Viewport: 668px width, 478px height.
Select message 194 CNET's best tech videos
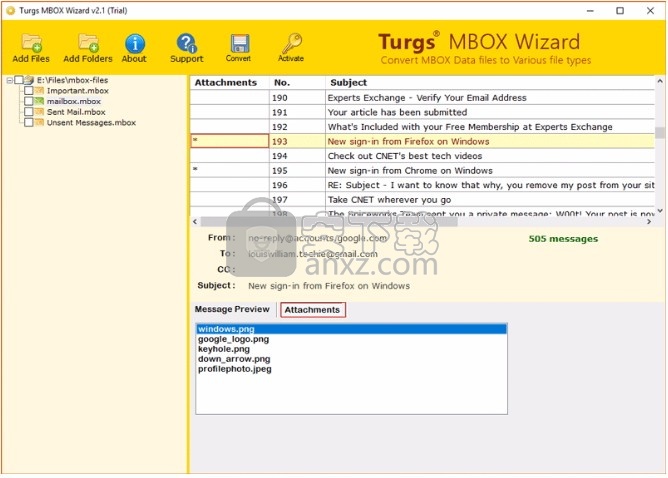tap(422, 156)
